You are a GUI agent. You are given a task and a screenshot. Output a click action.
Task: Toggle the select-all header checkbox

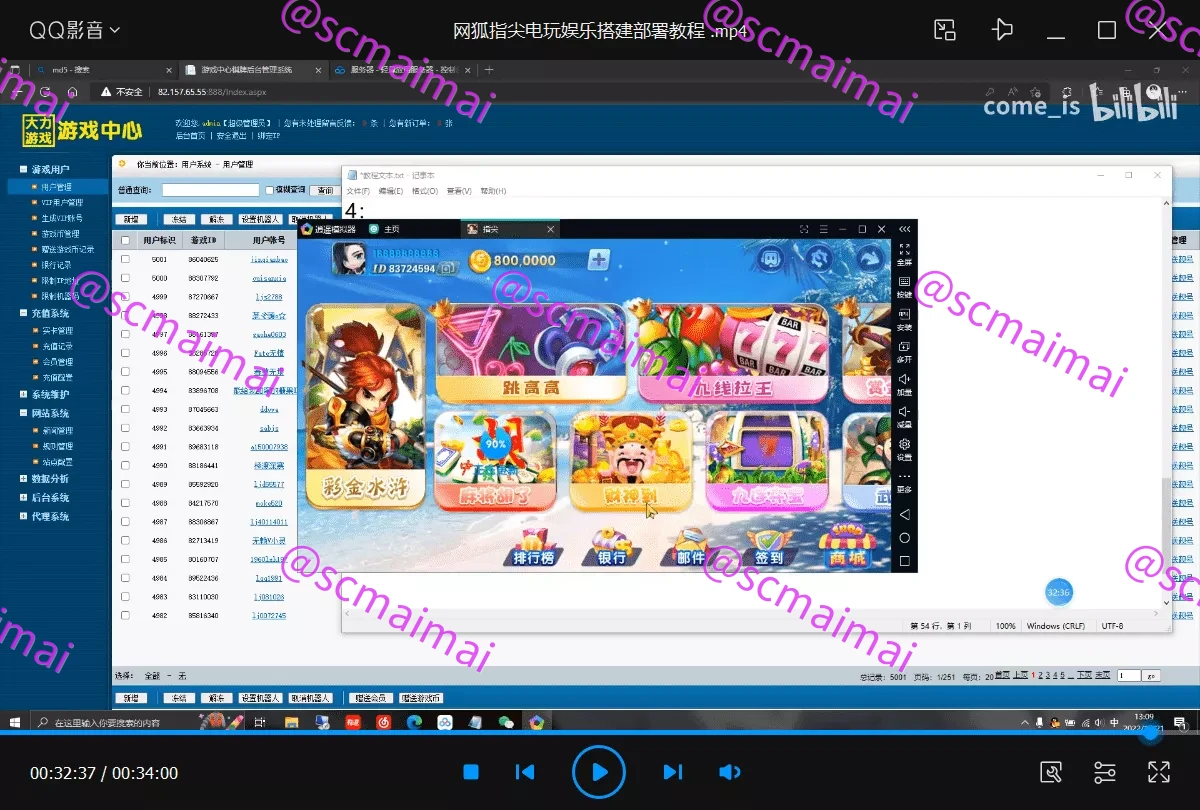coord(125,240)
